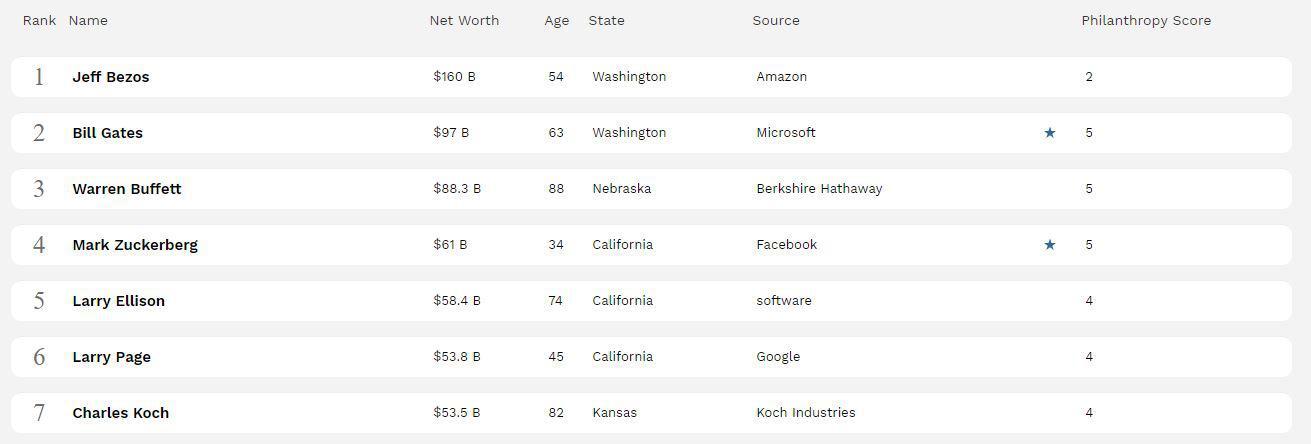View the Larry Page profile
1311x444 pixels.
(112, 357)
